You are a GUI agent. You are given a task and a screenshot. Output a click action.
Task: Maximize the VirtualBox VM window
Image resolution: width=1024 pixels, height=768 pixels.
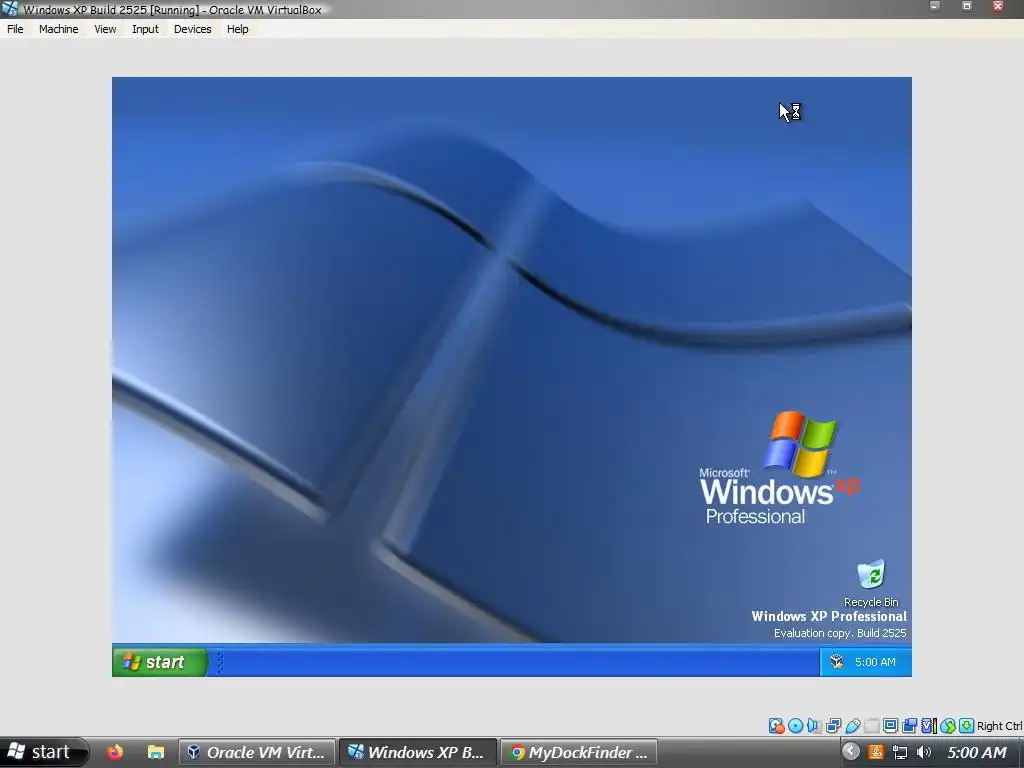point(967,6)
